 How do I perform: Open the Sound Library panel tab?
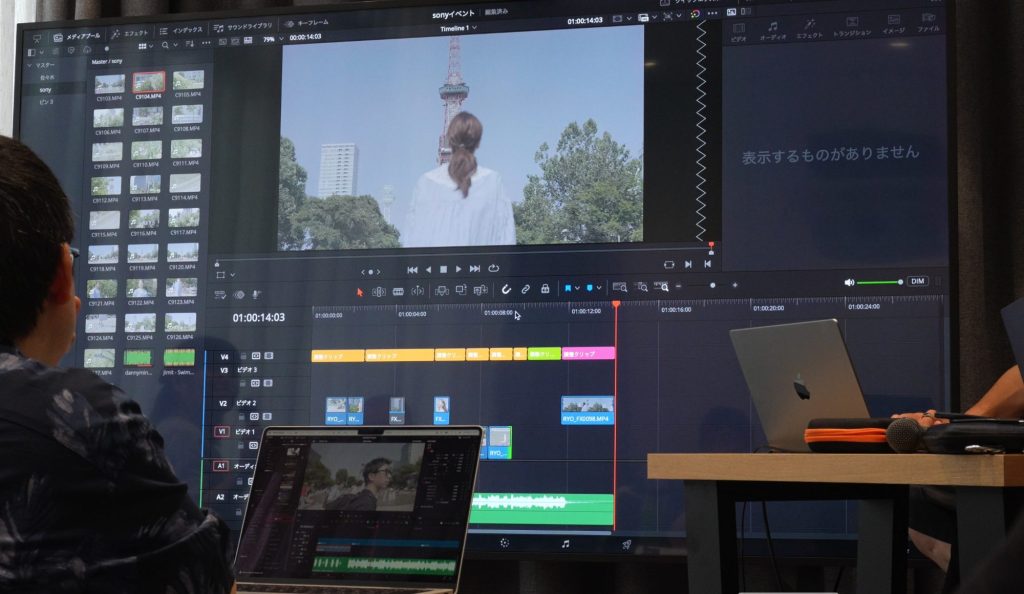pos(243,27)
